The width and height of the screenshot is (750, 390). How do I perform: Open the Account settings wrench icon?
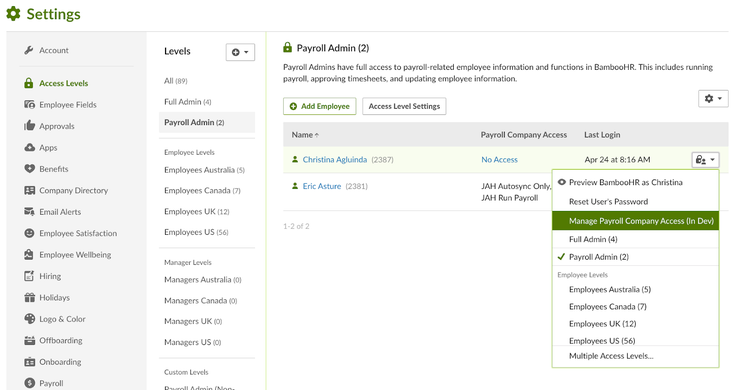click(29, 50)
